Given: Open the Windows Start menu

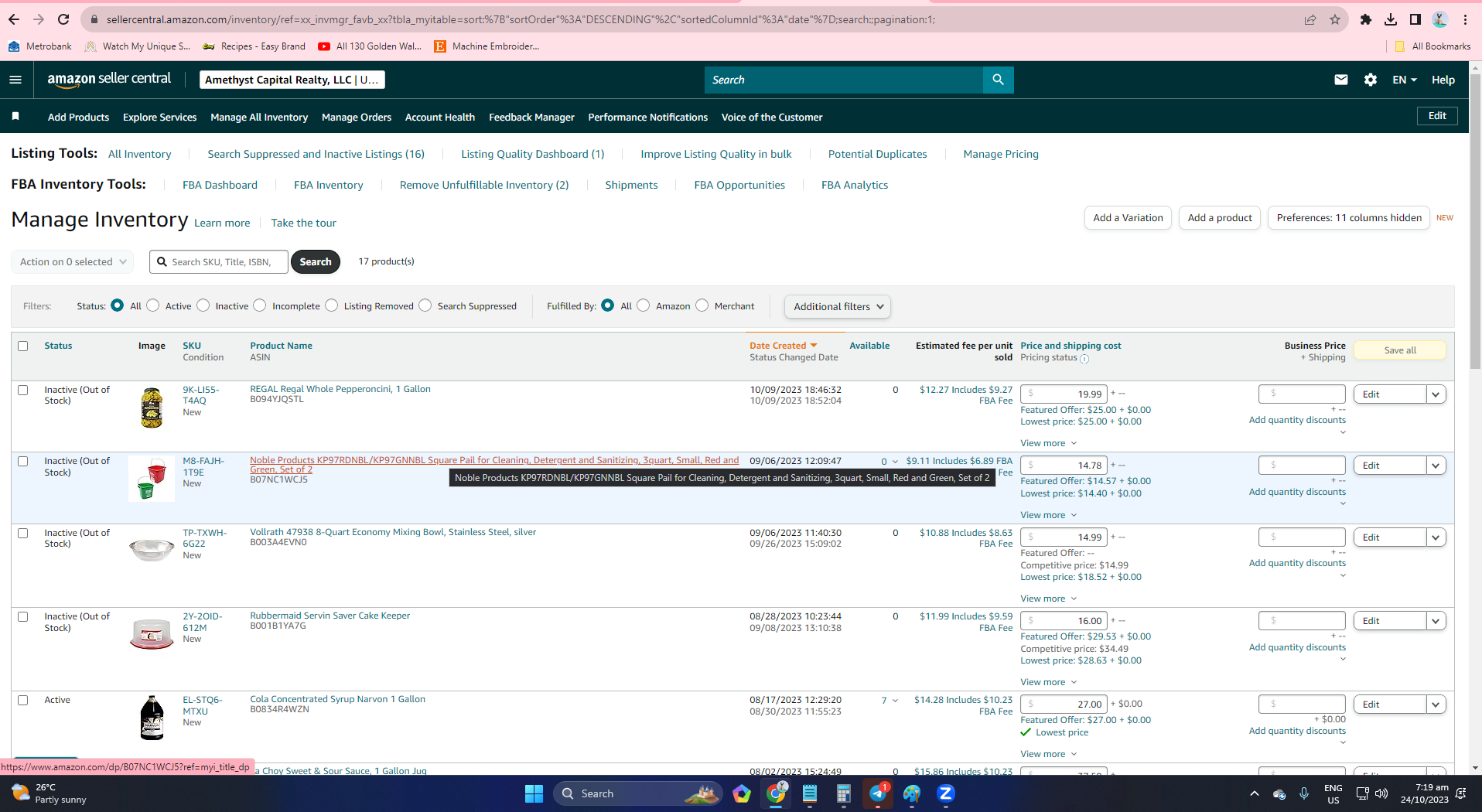Looking at the screenshot, I should (534, 793).
